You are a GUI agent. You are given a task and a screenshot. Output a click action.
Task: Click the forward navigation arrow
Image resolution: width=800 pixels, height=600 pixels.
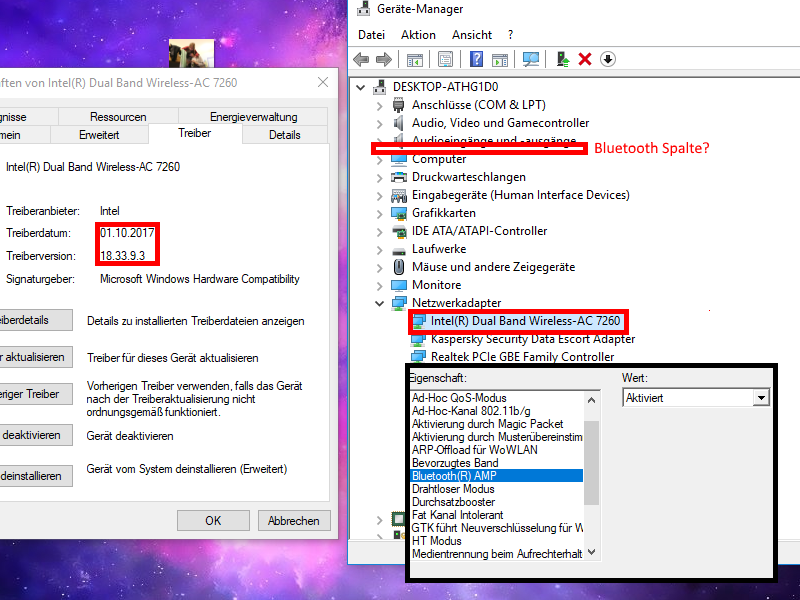point(383,59)
